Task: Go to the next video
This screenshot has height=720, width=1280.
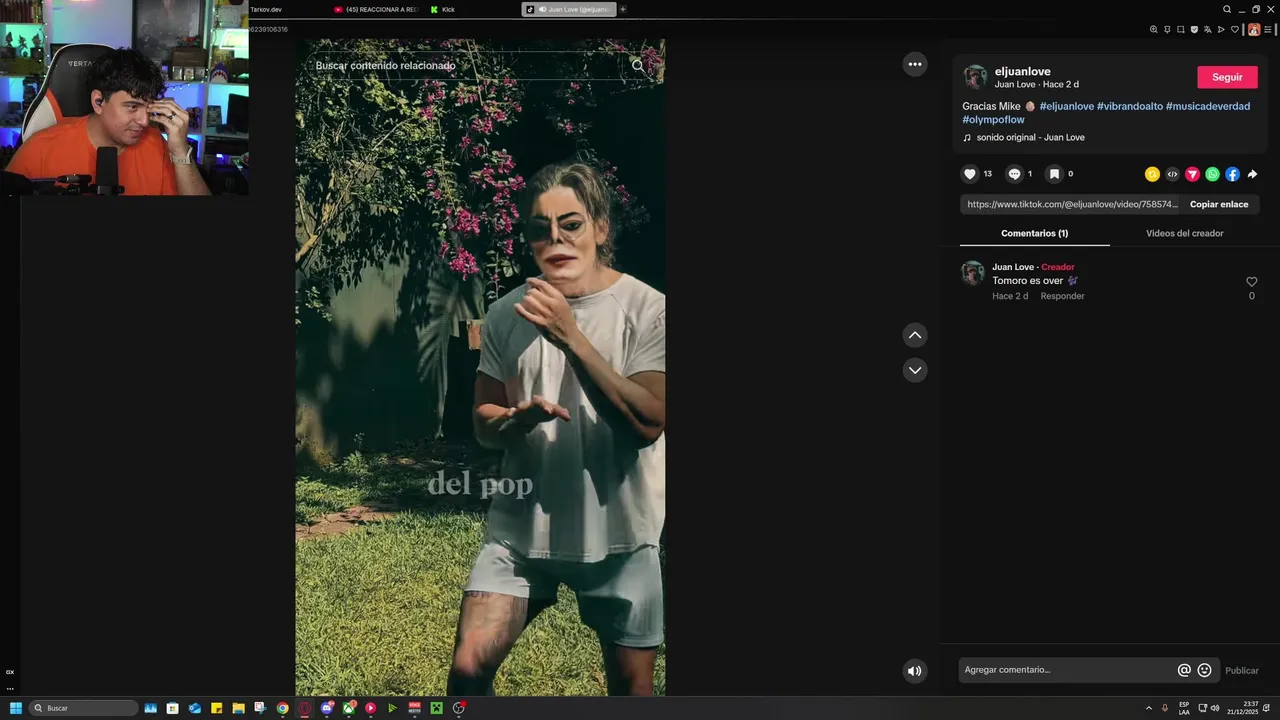Action: [915, 370]
